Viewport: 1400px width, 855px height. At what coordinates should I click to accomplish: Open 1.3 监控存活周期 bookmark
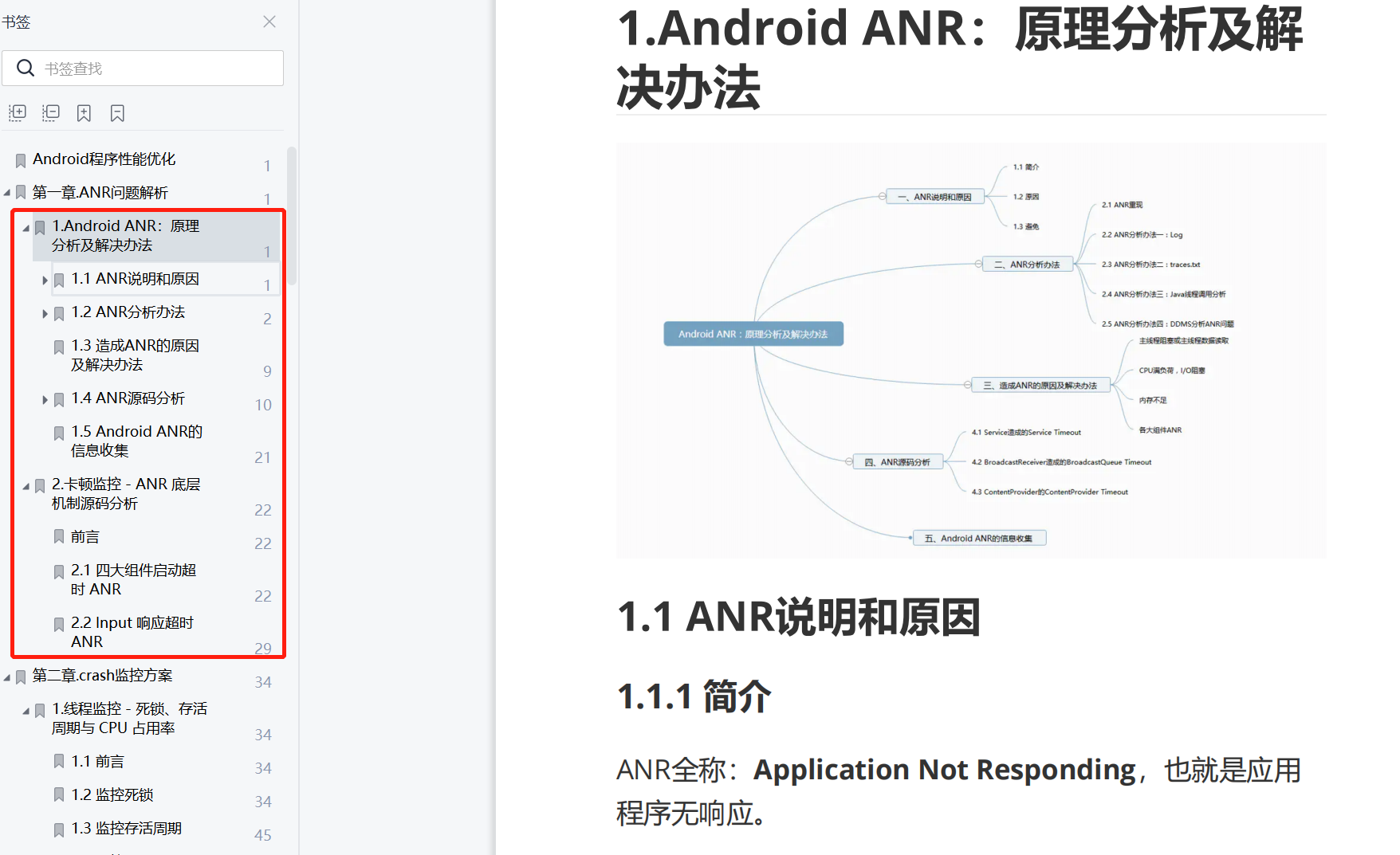(x=126, y=829)
